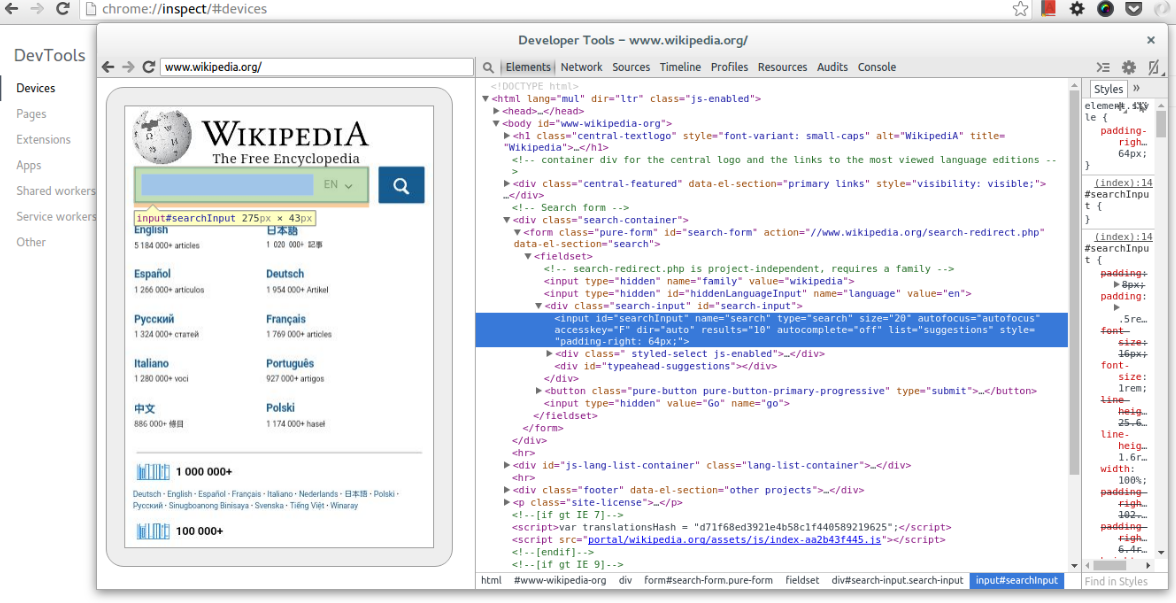1176x603 pixels.
Task: Select the Elements panel tab
Action: click(528, 67)
